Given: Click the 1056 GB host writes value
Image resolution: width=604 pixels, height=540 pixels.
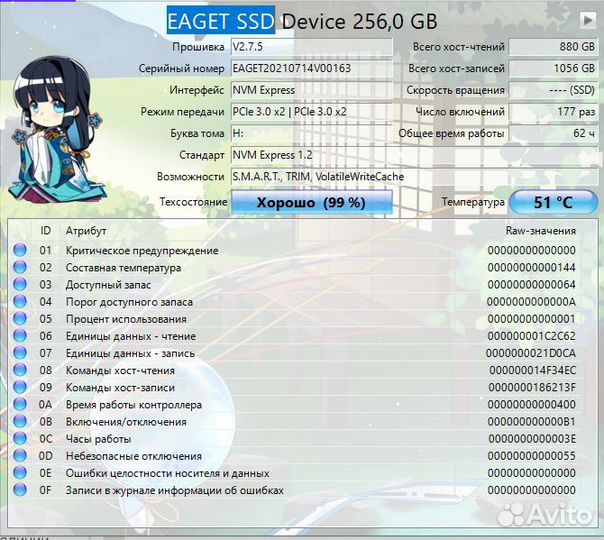Looking at the screenshot, I should (553, 68).
